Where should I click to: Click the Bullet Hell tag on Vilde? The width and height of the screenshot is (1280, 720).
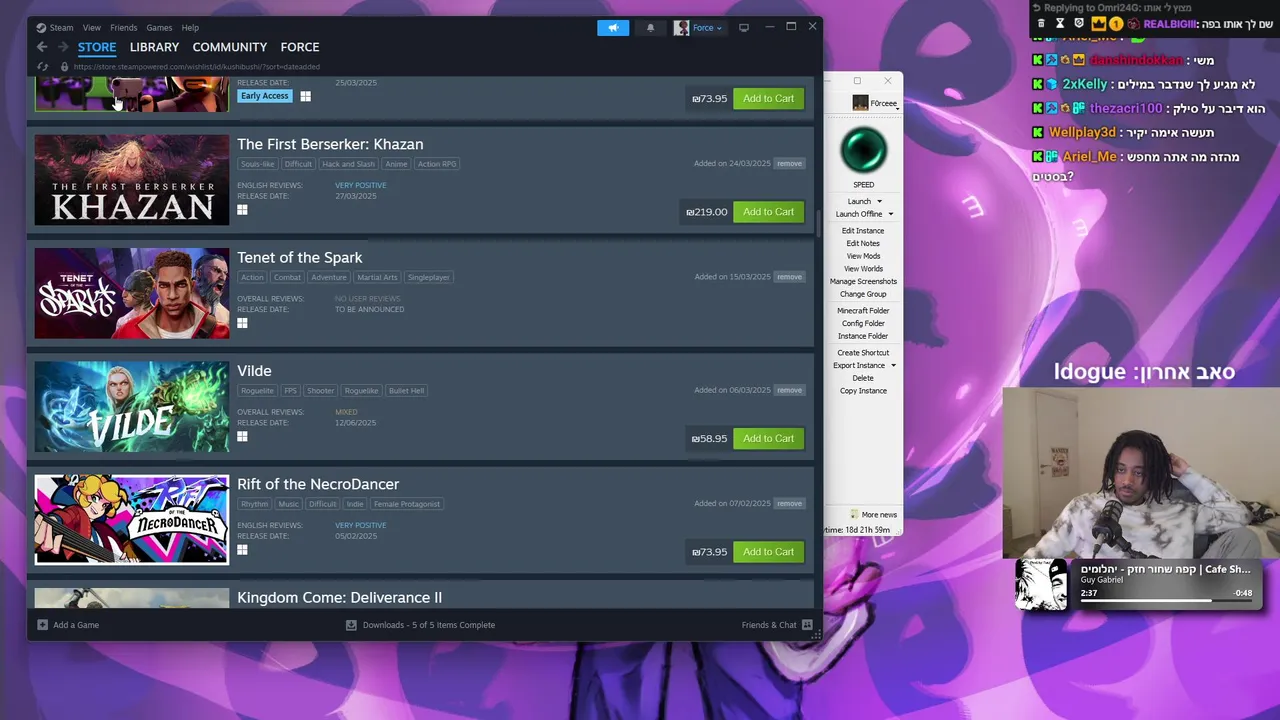pos(406,391)
